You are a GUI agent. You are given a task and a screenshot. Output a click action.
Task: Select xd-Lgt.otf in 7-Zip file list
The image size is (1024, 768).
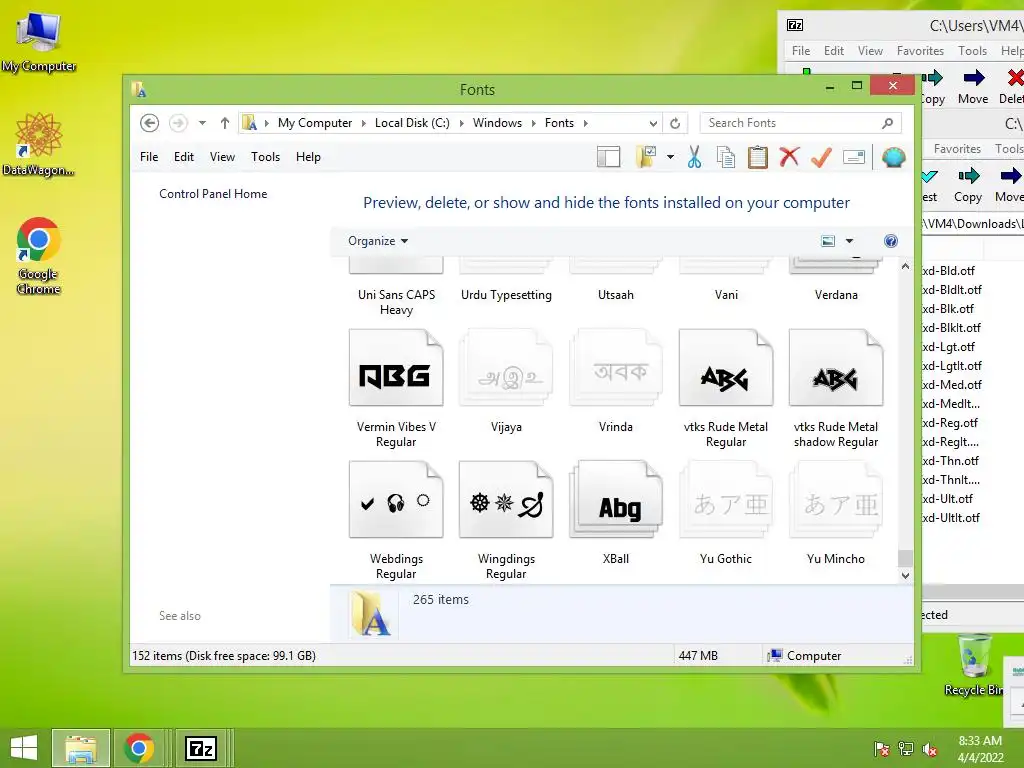click(948, 347)
